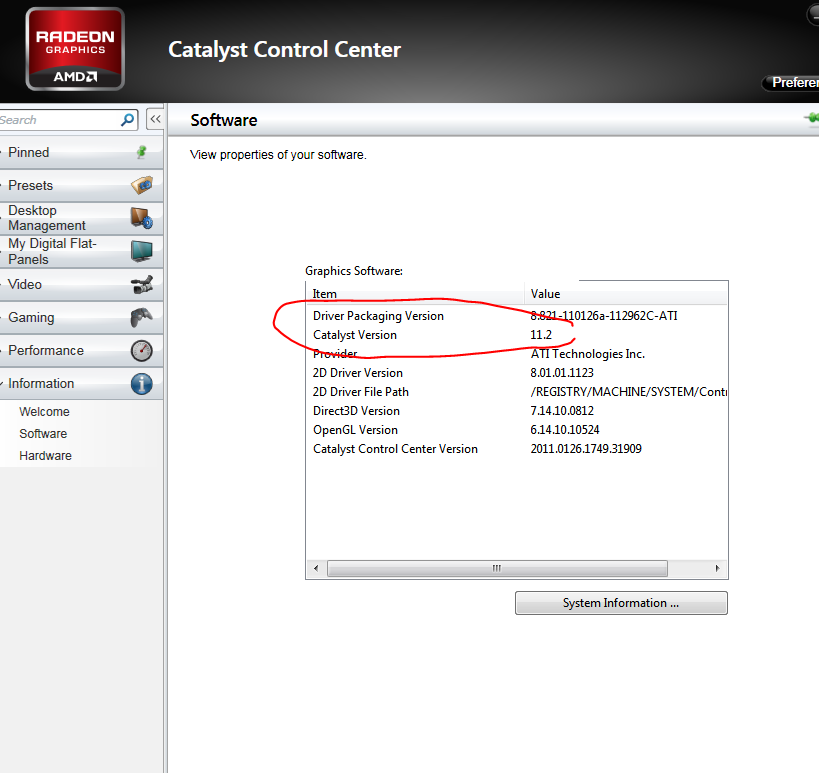Image resolution: width=819 pixels, height=773 pixels.
Task: Select the Direct3D Version row
Action: coord(517,411)
